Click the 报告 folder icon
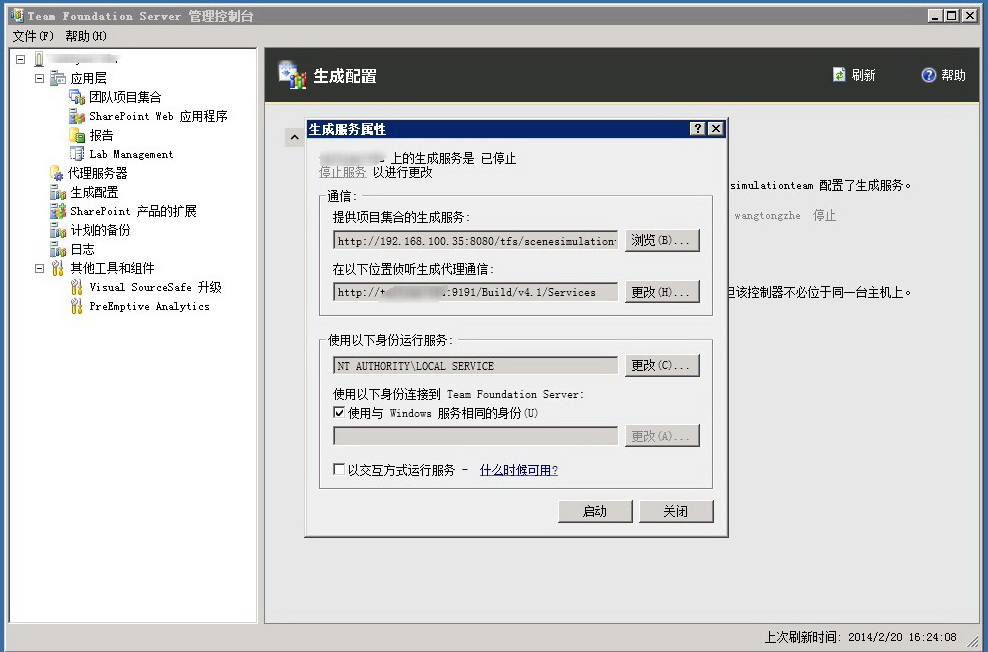Viewport: 988px width, 652px height. tap(77, 135)
